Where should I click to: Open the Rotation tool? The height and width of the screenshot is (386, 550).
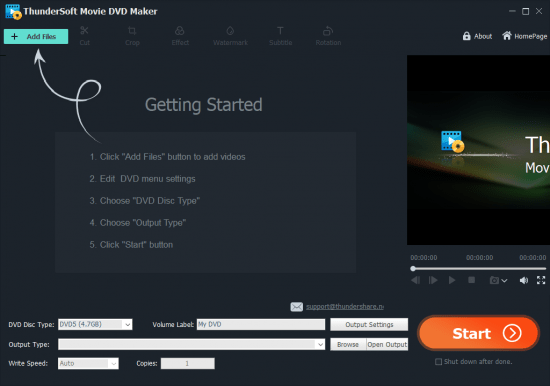point(328,36)
